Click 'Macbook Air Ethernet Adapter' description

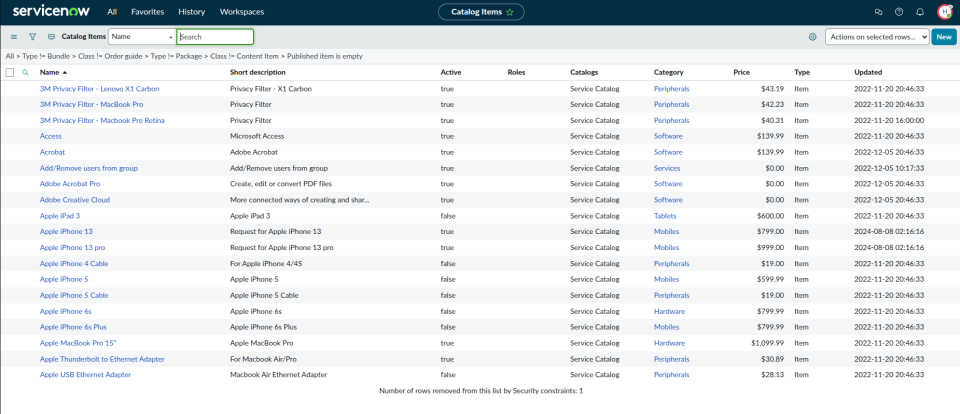[279, 375]
